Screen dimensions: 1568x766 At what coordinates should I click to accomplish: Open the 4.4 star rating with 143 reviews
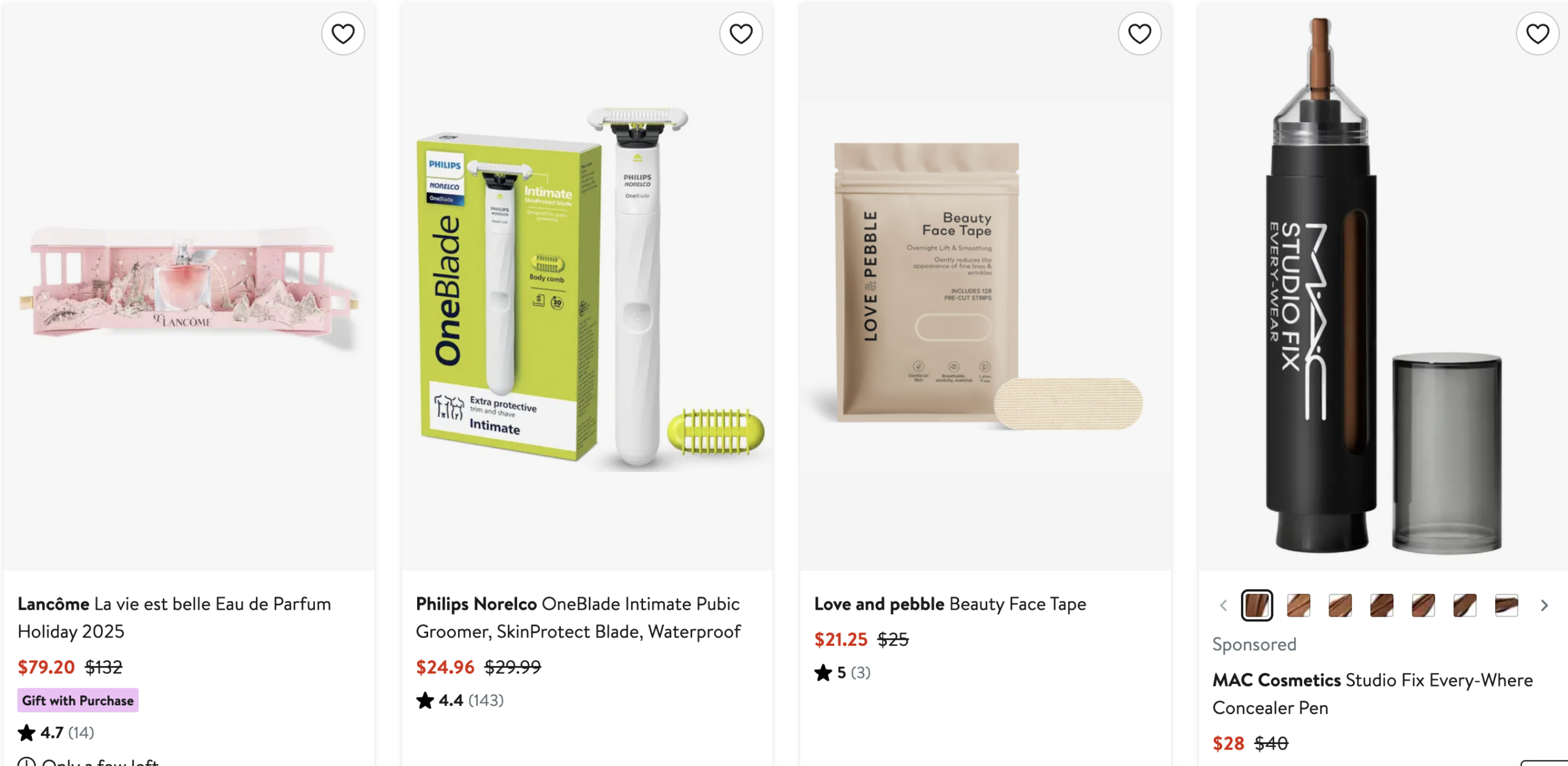coord(460,700)
